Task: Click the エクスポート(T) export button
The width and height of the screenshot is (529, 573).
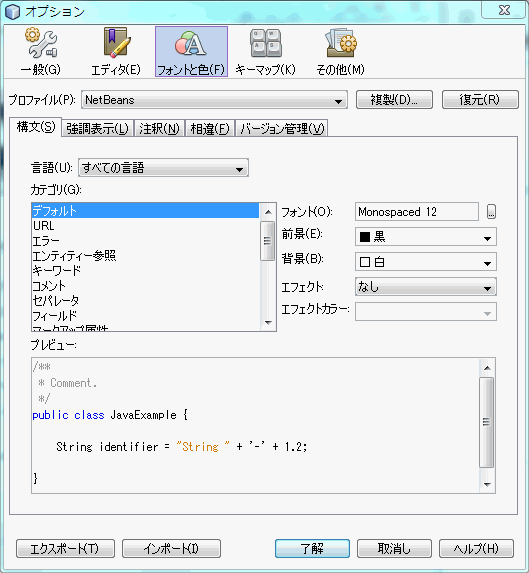Action: 65,549
